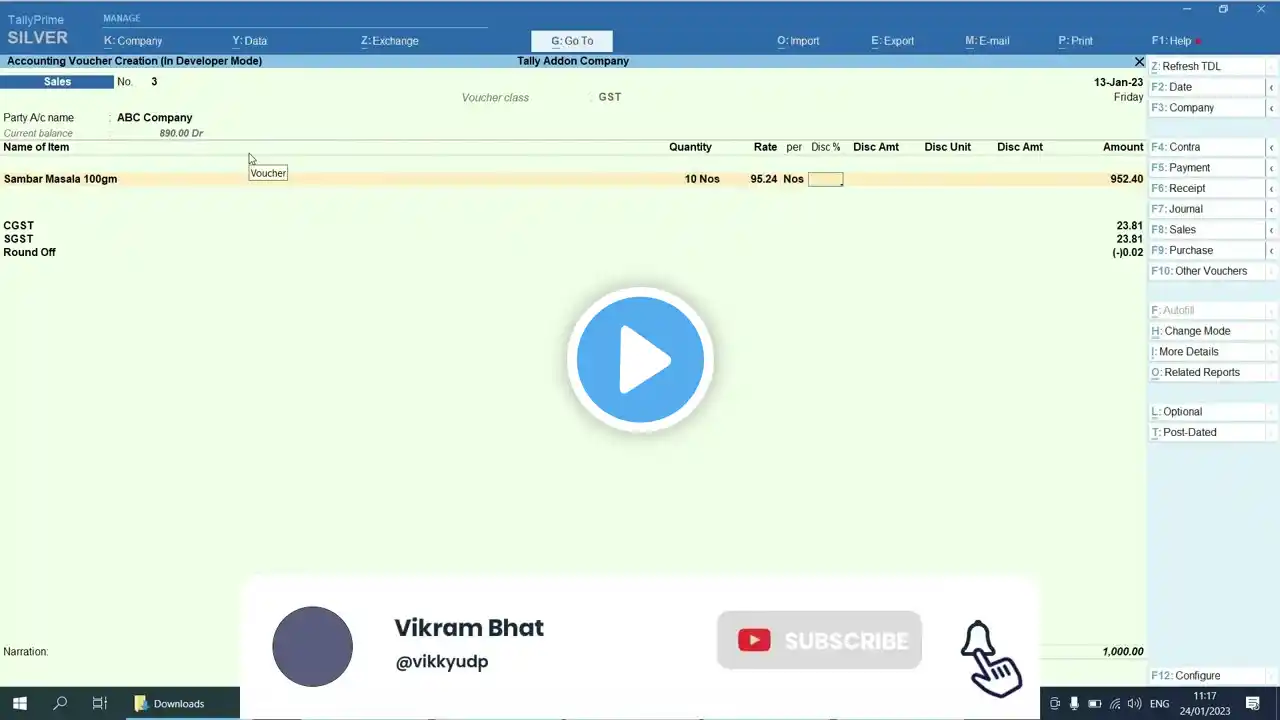Open Windows Start menu icon
Screen dimensions: 1280x720
[19, 703]
